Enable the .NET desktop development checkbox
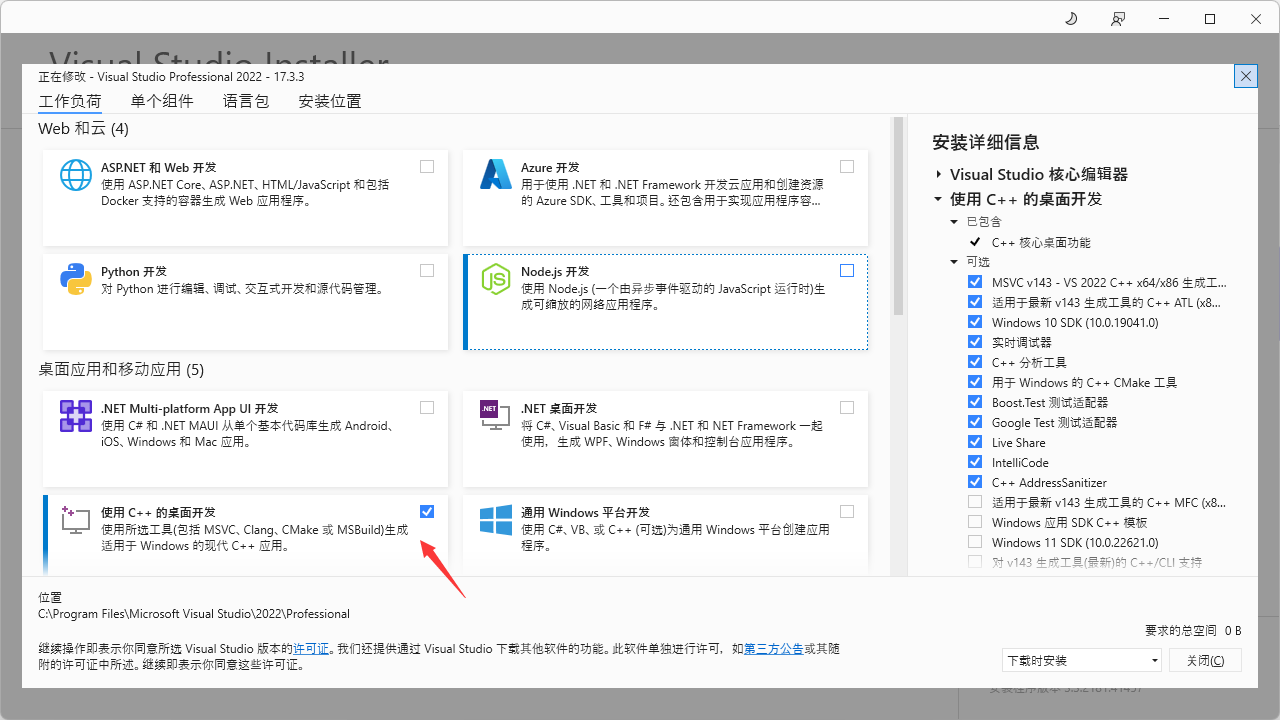The width and height of the screenshot is (1280, 720). pos(847,408)
